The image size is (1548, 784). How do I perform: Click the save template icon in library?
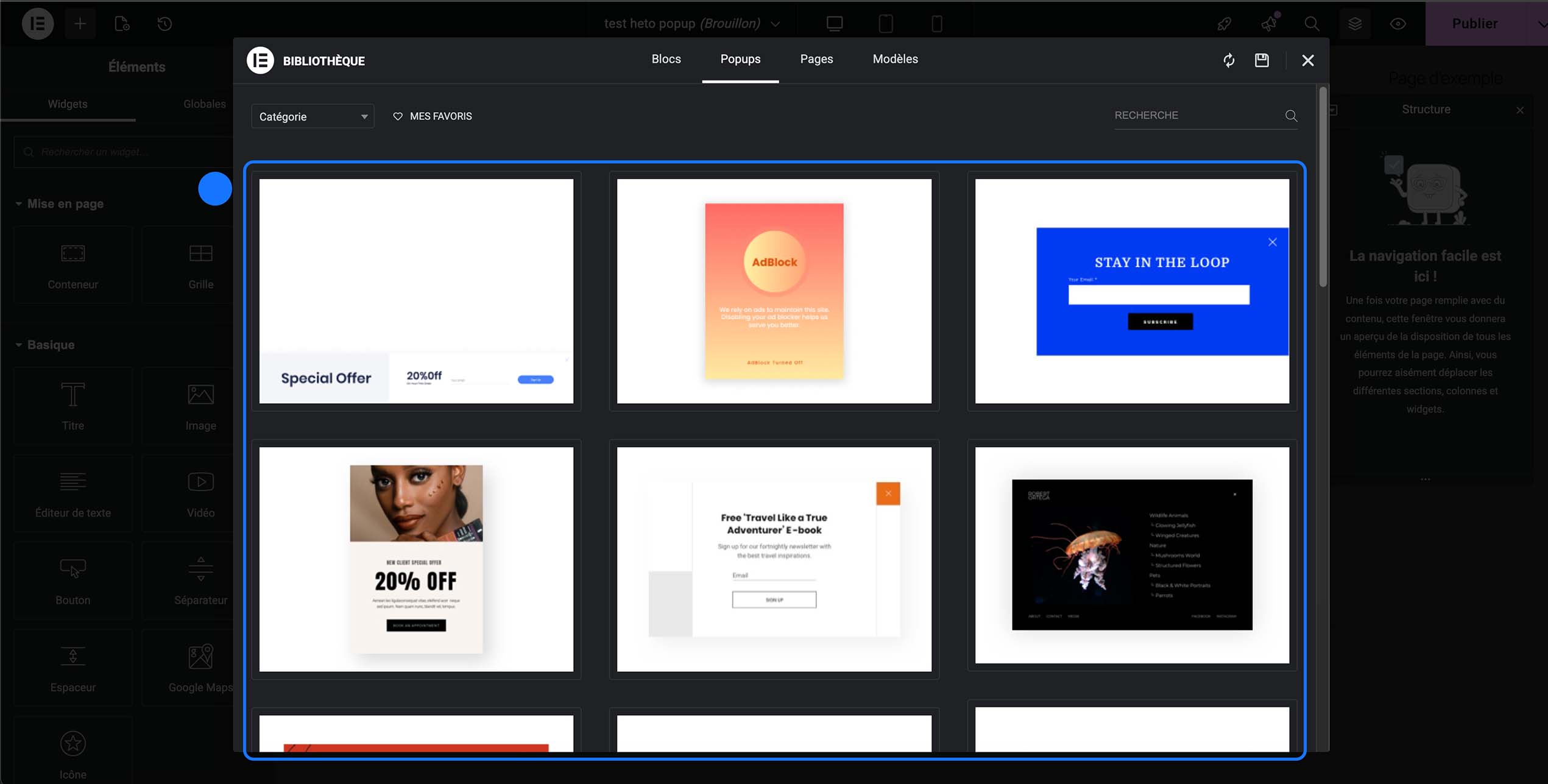[x=1262, y=60]
